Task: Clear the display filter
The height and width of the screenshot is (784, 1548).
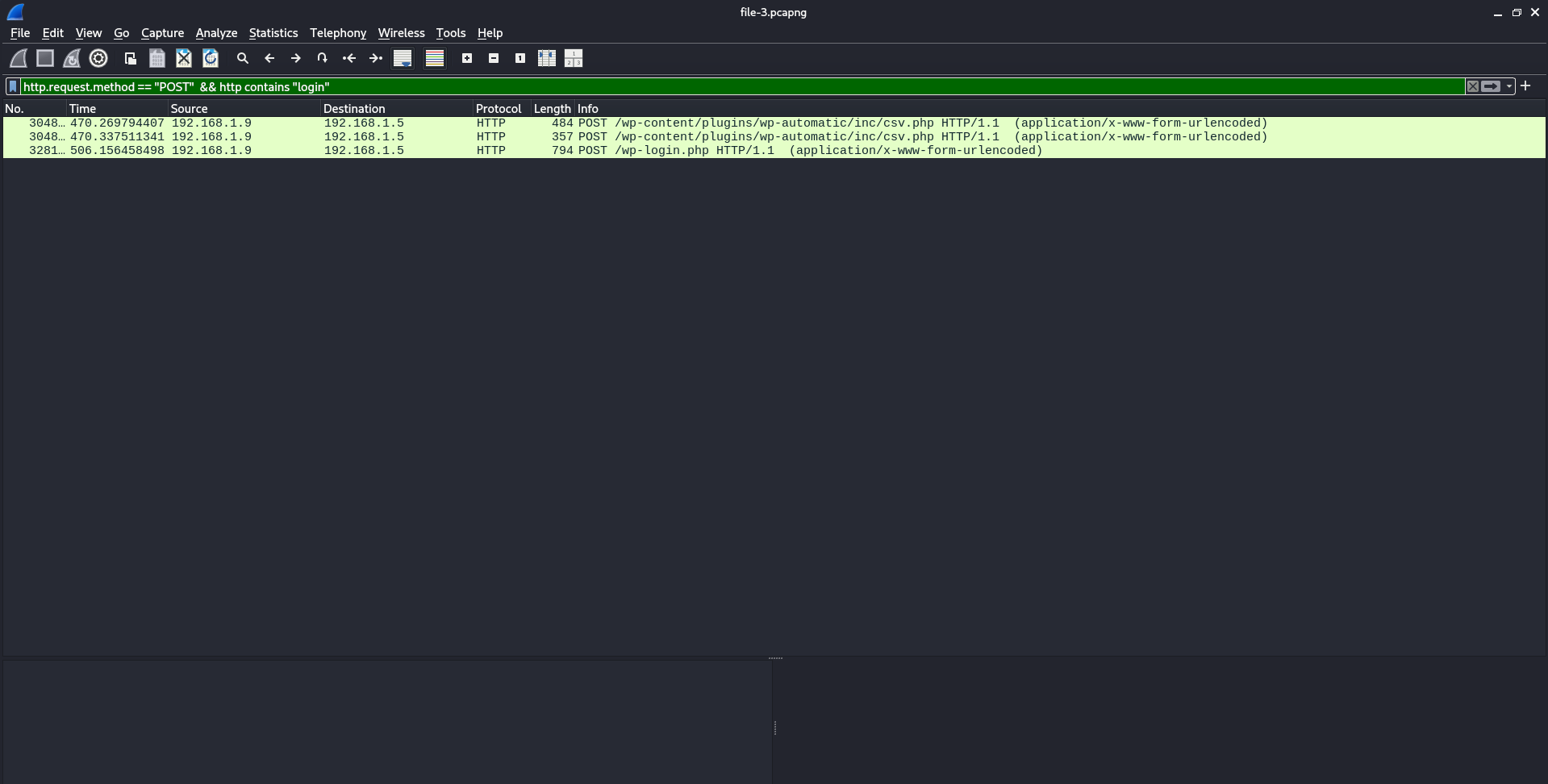Action: (1473, 86)
